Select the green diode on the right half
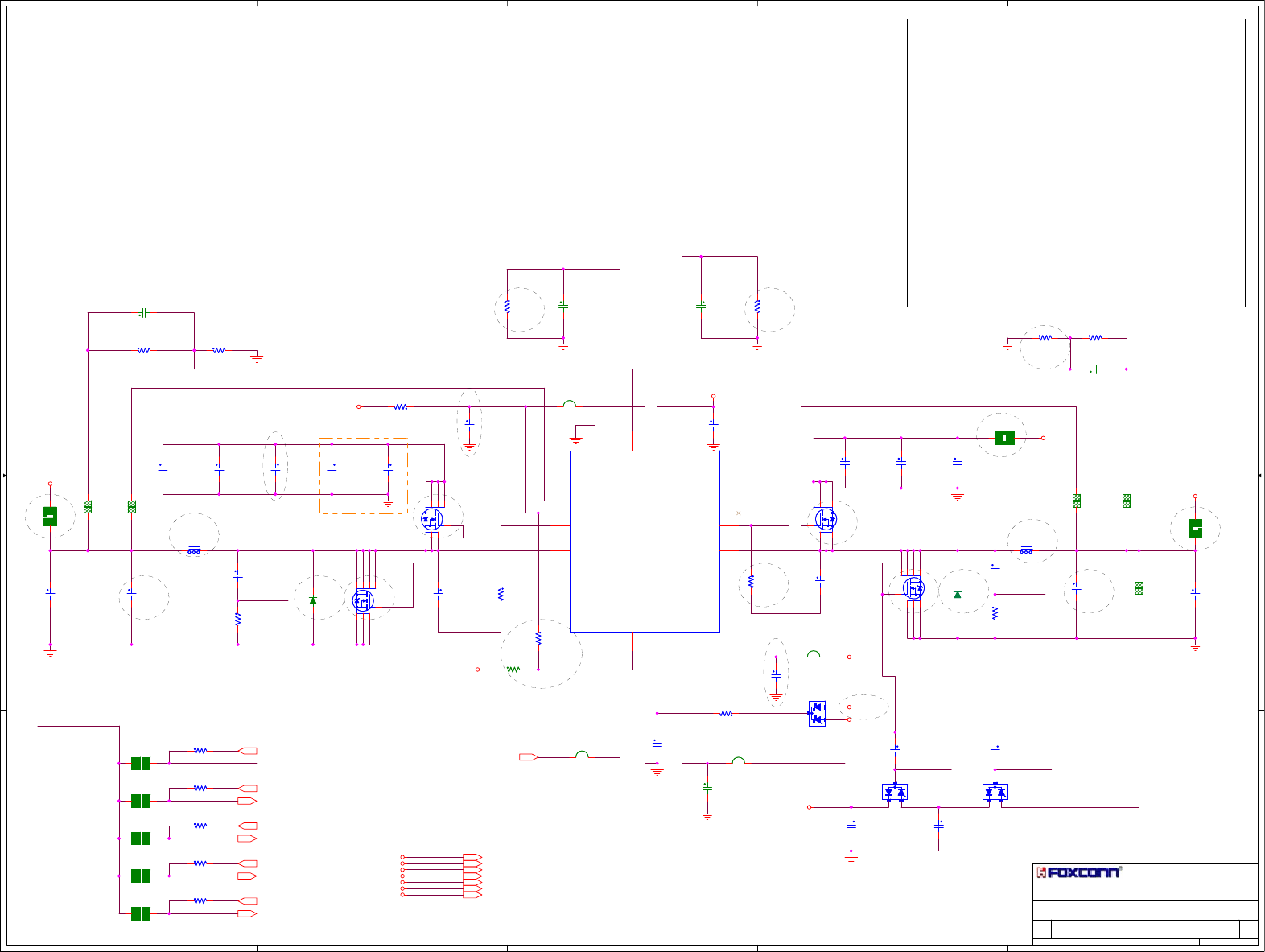This screenshot has width=1265, height=952. (957, 594)
